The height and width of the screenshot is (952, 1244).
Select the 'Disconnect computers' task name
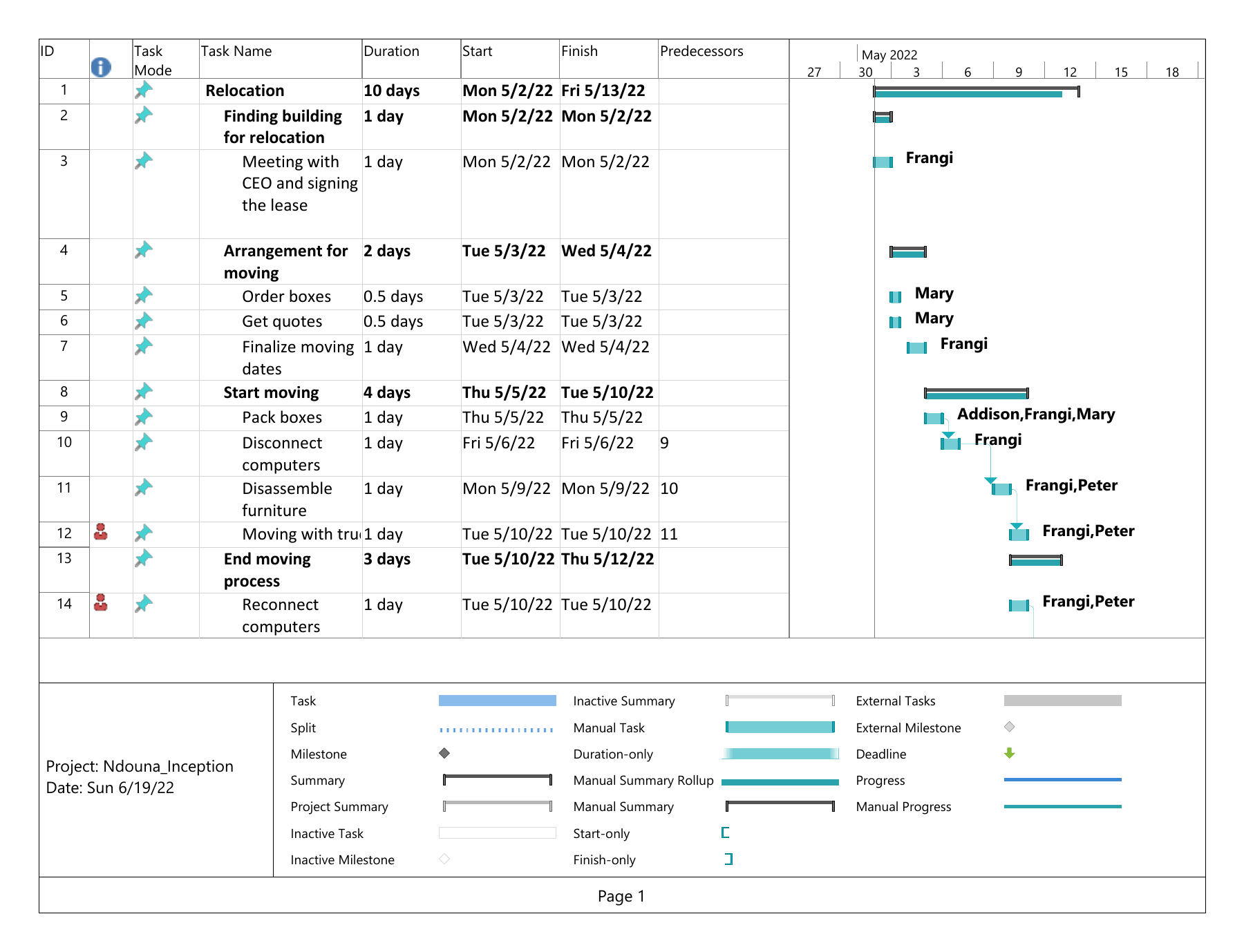282,454
